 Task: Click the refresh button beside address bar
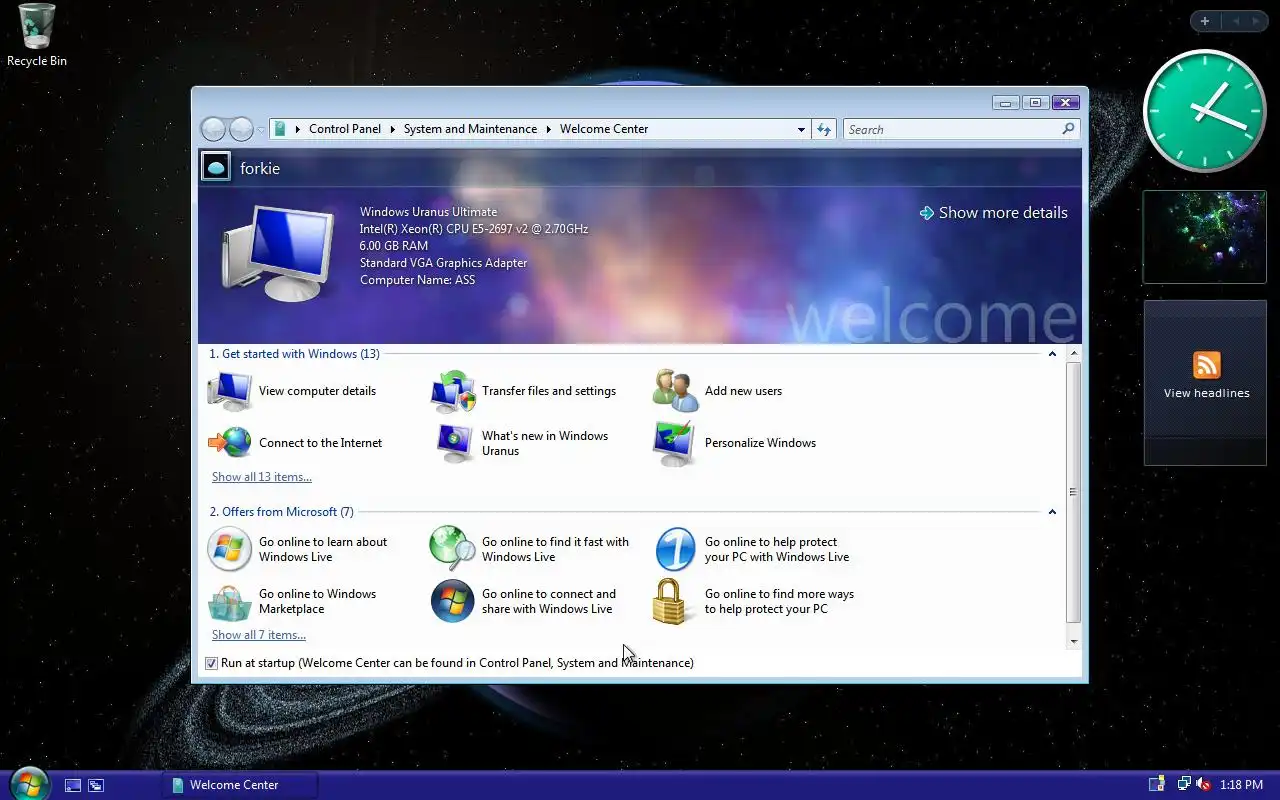pos(824,129)
